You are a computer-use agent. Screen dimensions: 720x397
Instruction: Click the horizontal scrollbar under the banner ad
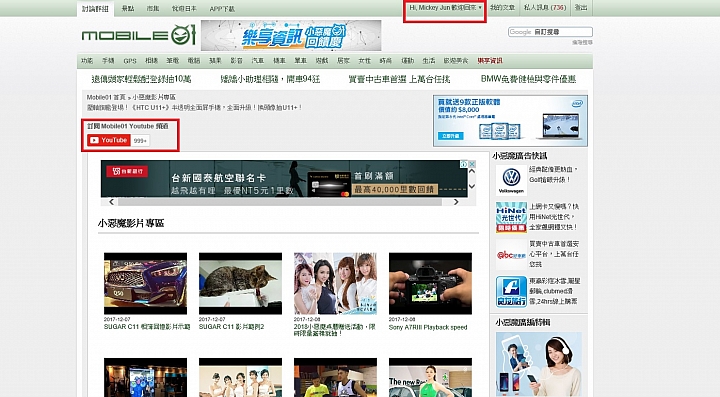tap(280, 202)
